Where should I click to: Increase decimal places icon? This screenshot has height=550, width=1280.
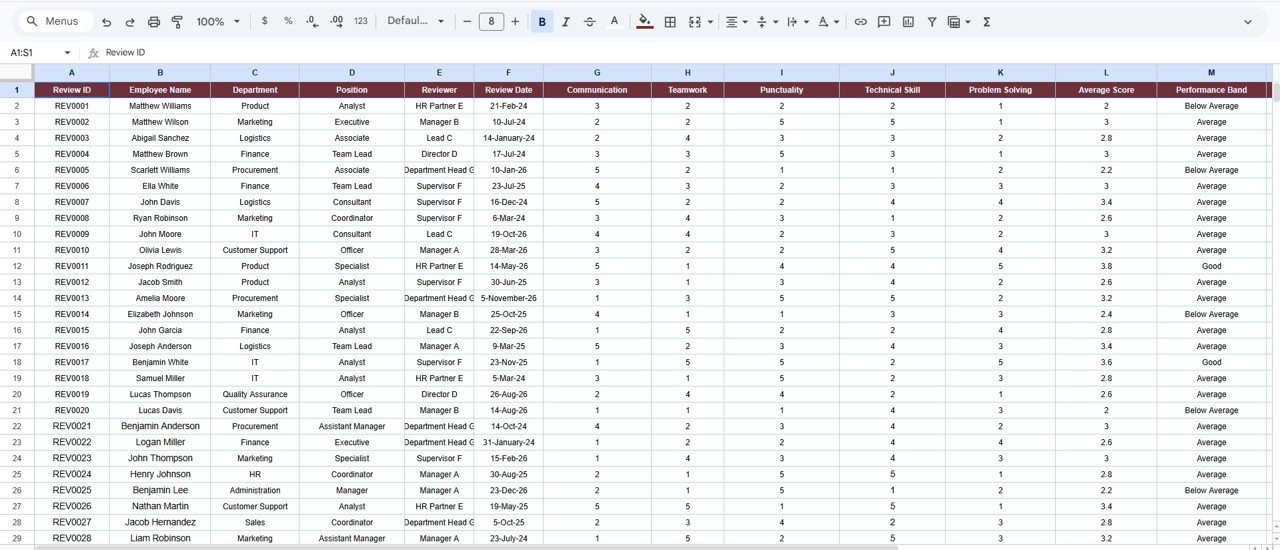point(336,21)
